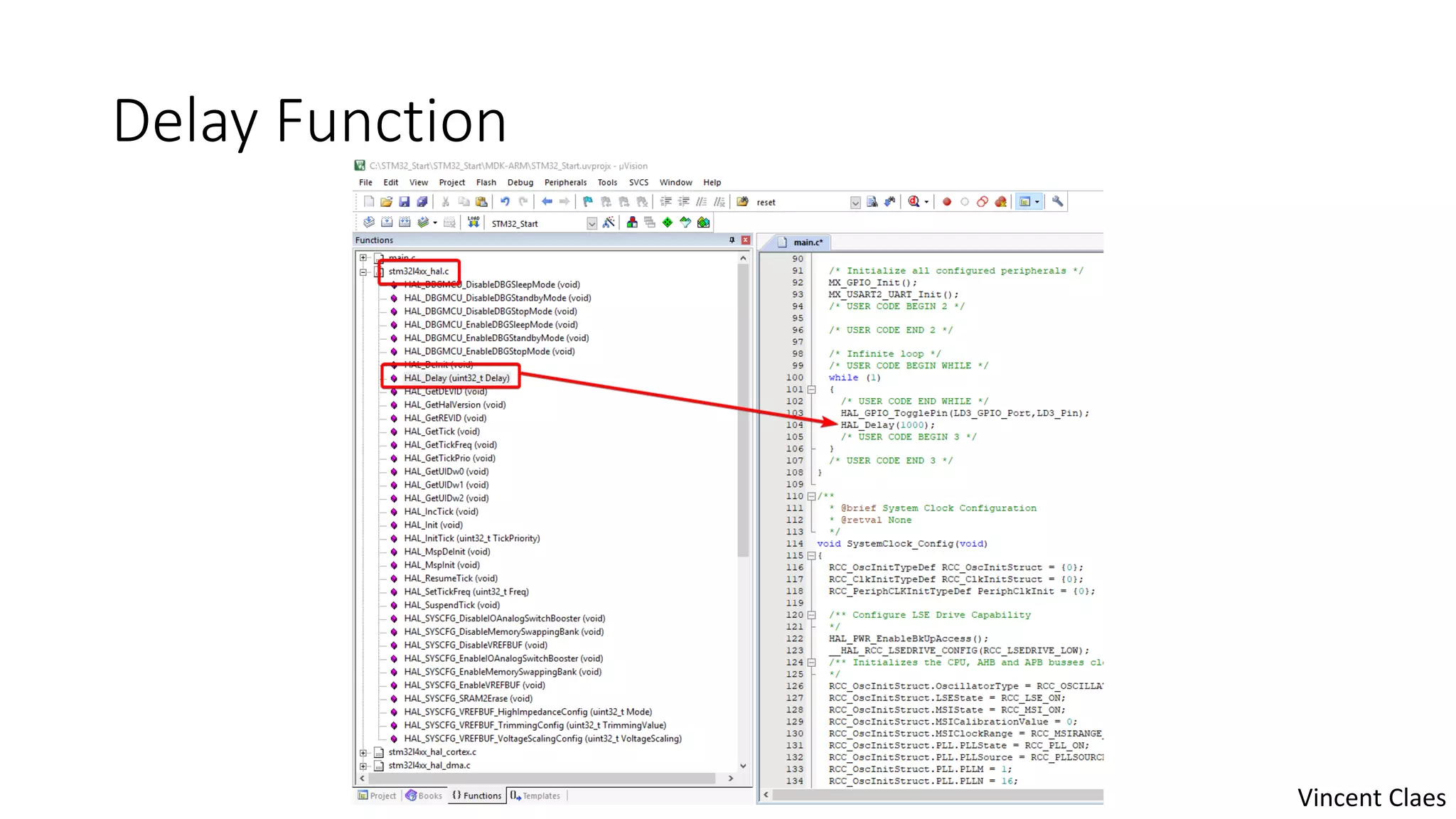Click the Open file folder icon
The image size is (1456, 819).
386,202
